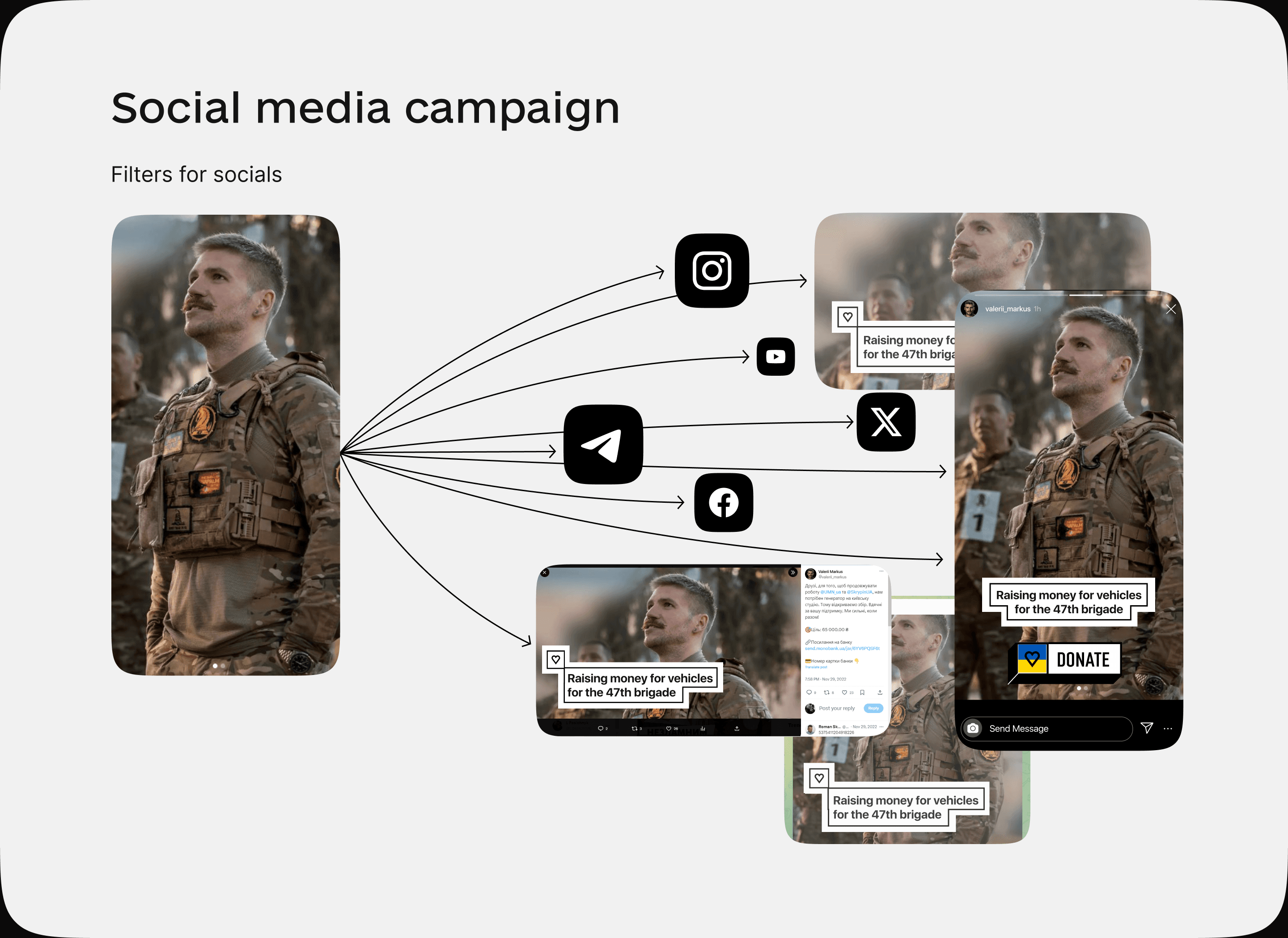Click the story share paper-plane icon
The height and width of the screenshot is (938, 1288).
[1147, 728]
